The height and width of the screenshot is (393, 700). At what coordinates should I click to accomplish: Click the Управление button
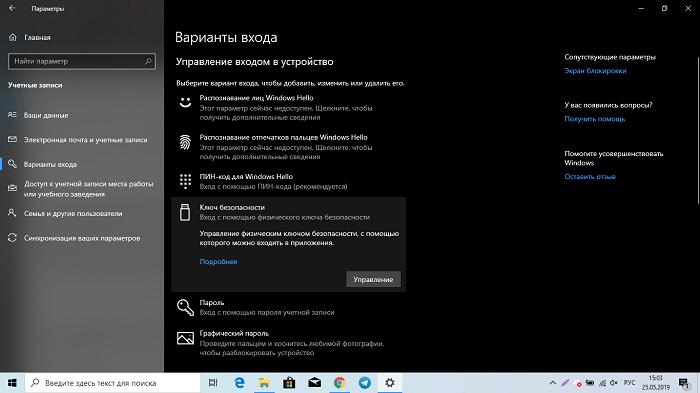373,279
